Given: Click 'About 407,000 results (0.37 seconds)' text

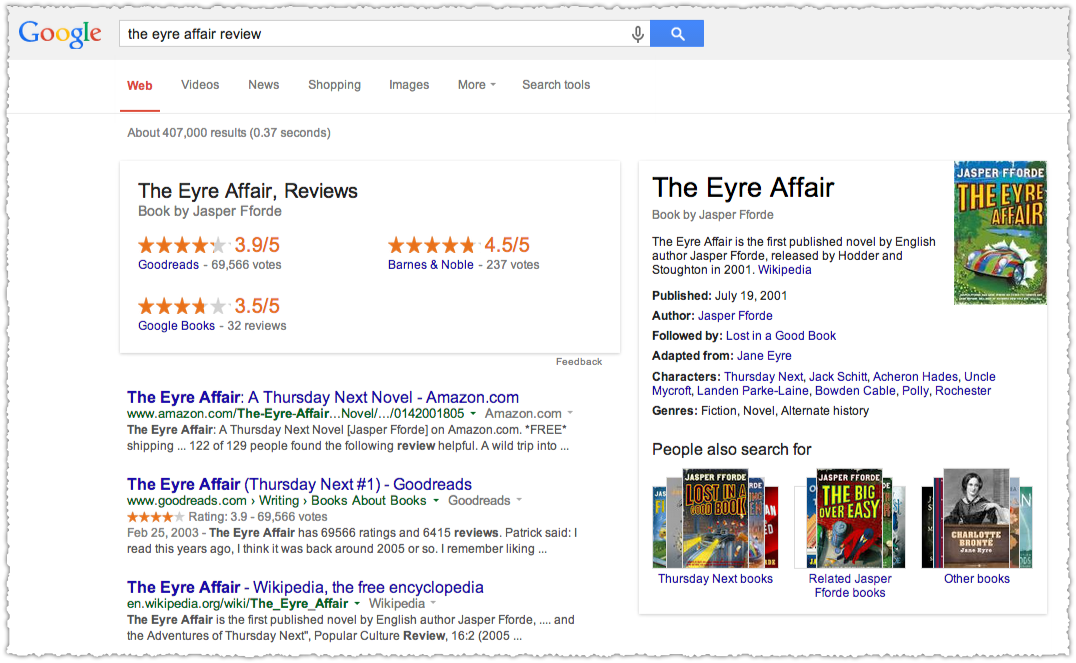Looking at the screenshot, I should click(x=229, y=133).
